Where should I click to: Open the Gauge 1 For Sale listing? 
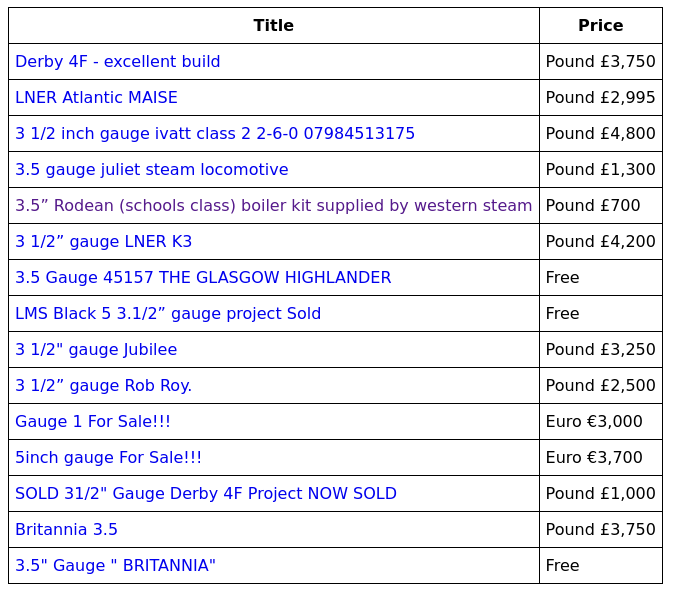tap(93, 422)
